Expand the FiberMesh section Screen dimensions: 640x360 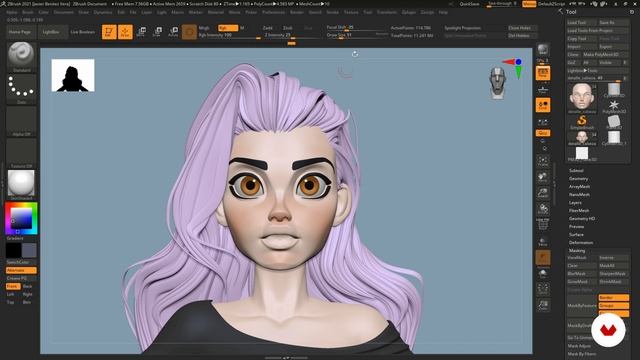tap(579, 211)
